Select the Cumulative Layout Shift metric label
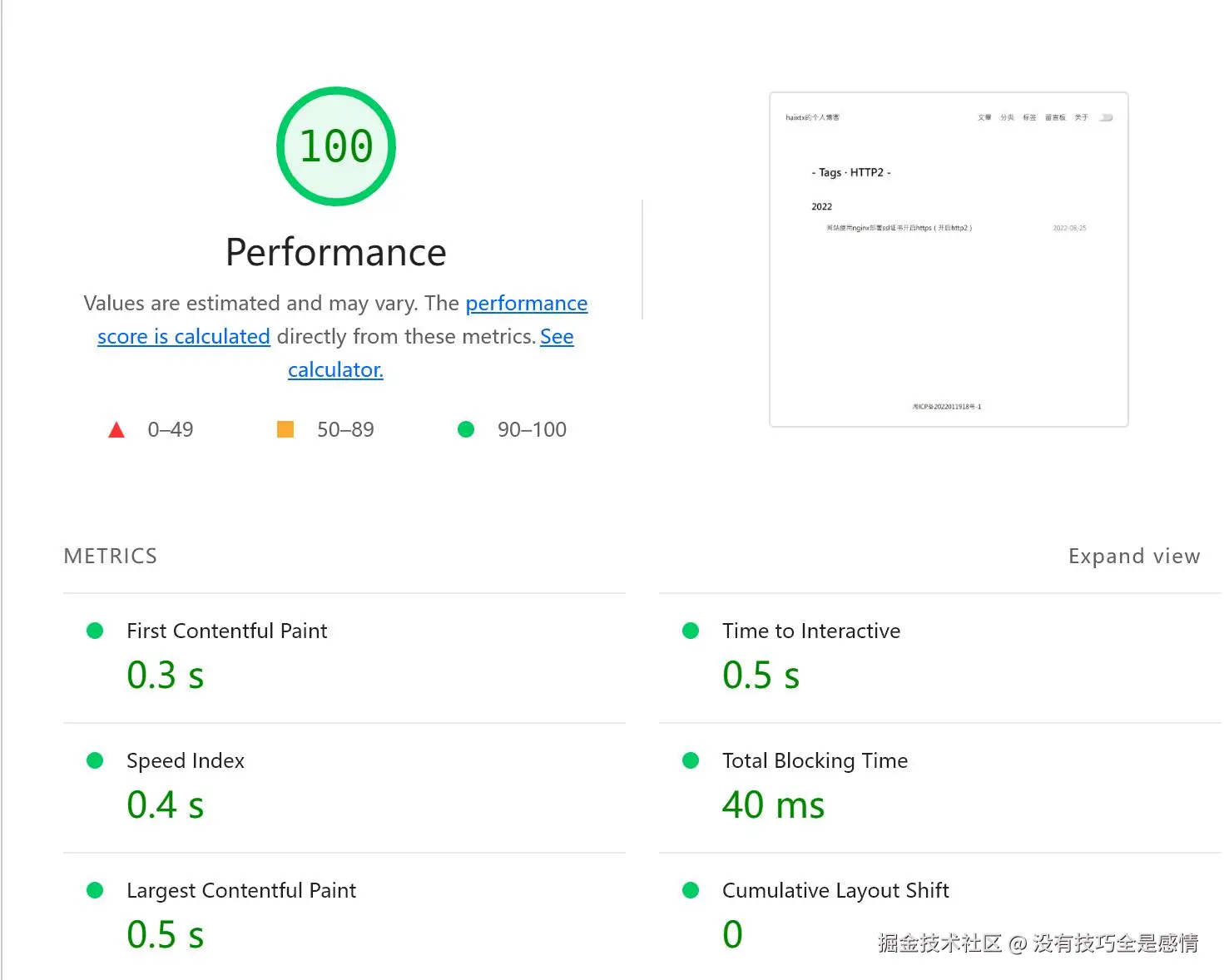 coord(835,890)
